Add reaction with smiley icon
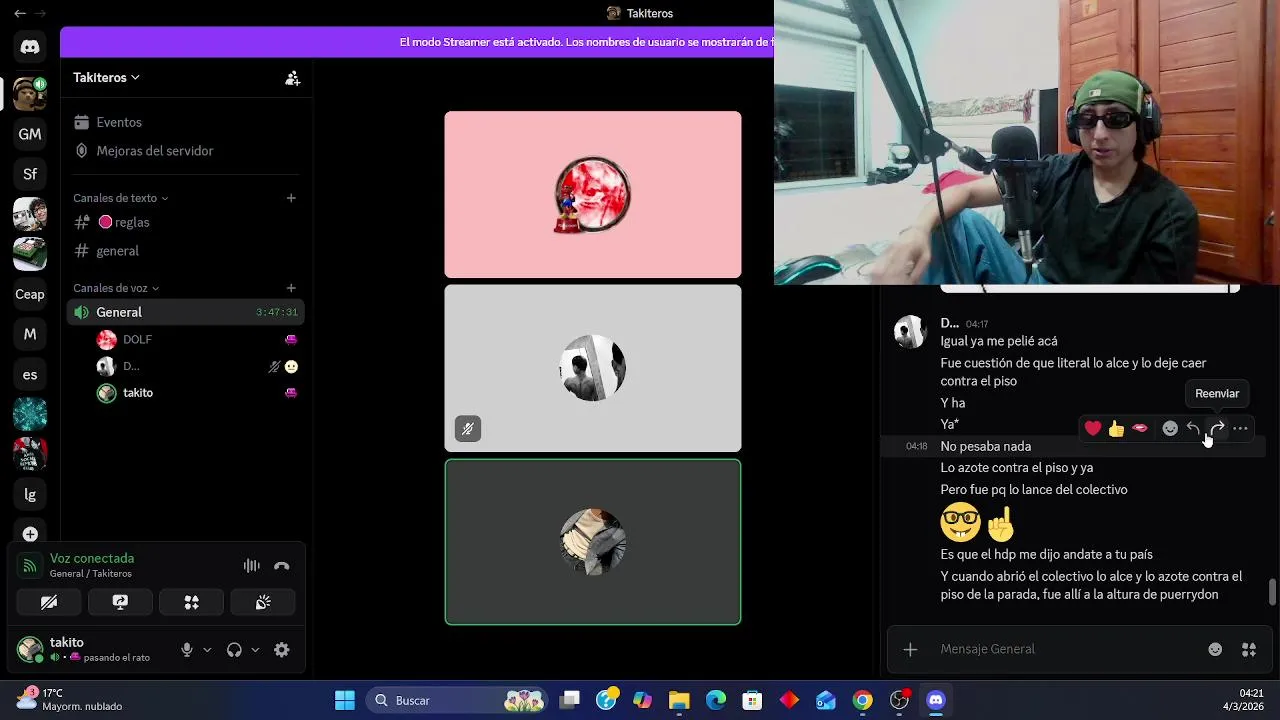Screen dimensions: 1280x720 click(1170, 429)
